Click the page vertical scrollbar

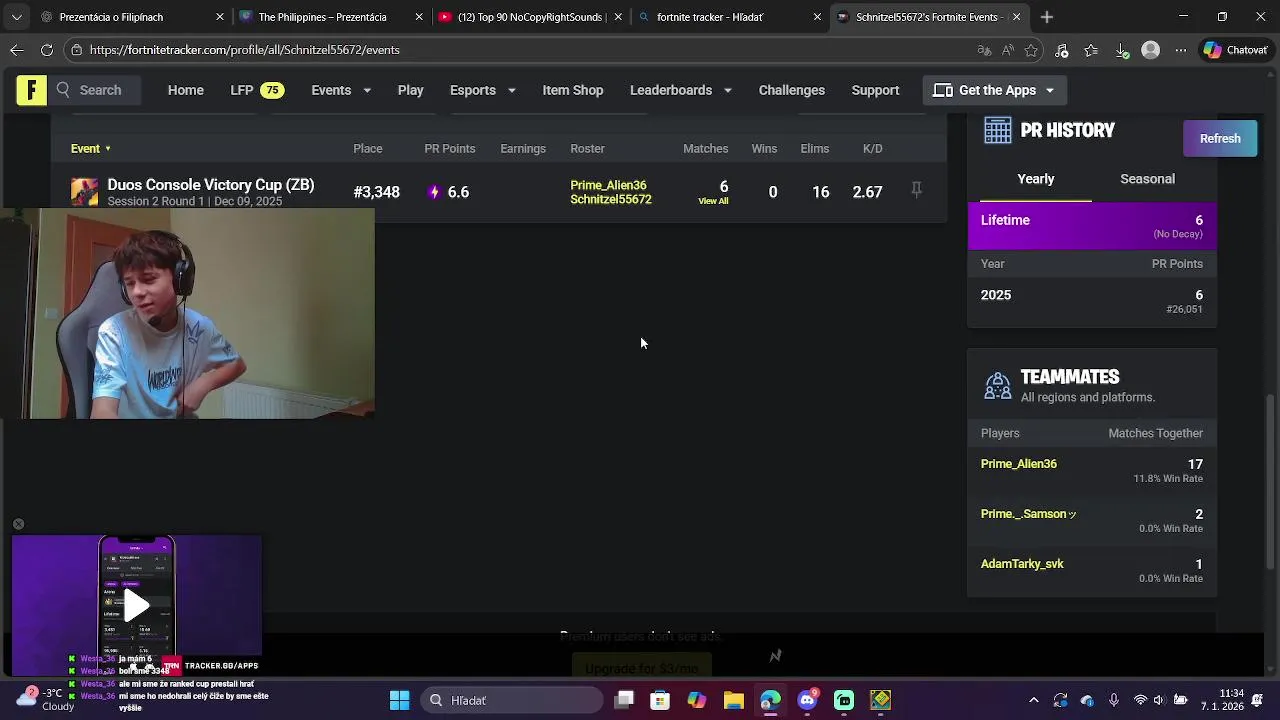[1271, 480]
